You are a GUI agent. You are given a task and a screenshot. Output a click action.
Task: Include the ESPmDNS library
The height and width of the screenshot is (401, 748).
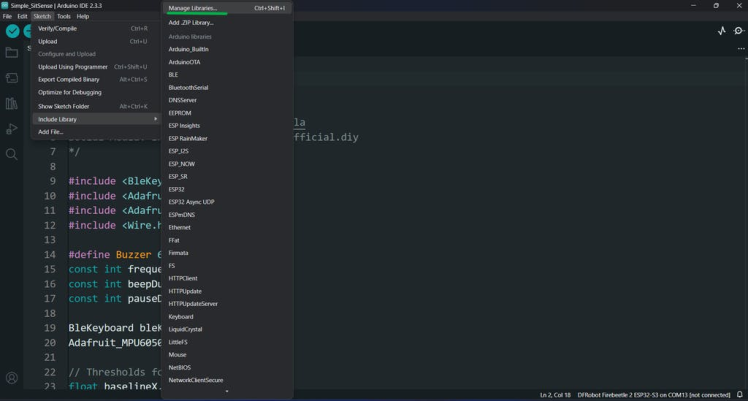pos(227,215)
